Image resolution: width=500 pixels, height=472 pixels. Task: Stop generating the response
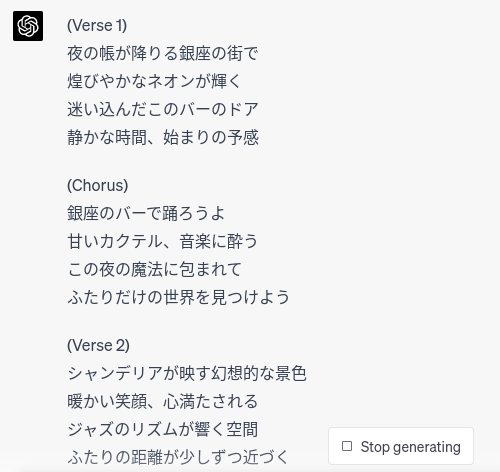[x=401, y=446]
